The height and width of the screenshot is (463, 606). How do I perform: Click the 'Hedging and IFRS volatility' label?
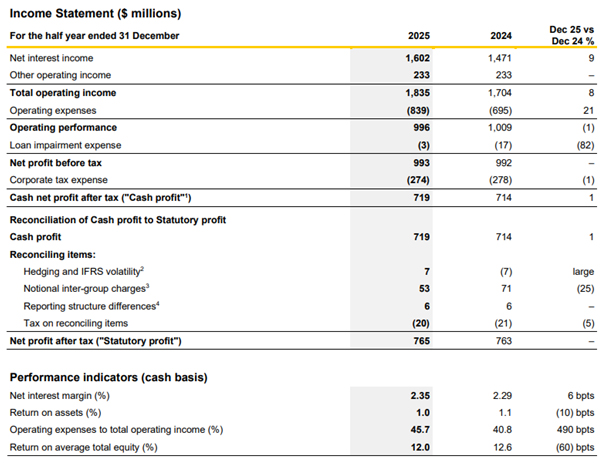point(88,271)
